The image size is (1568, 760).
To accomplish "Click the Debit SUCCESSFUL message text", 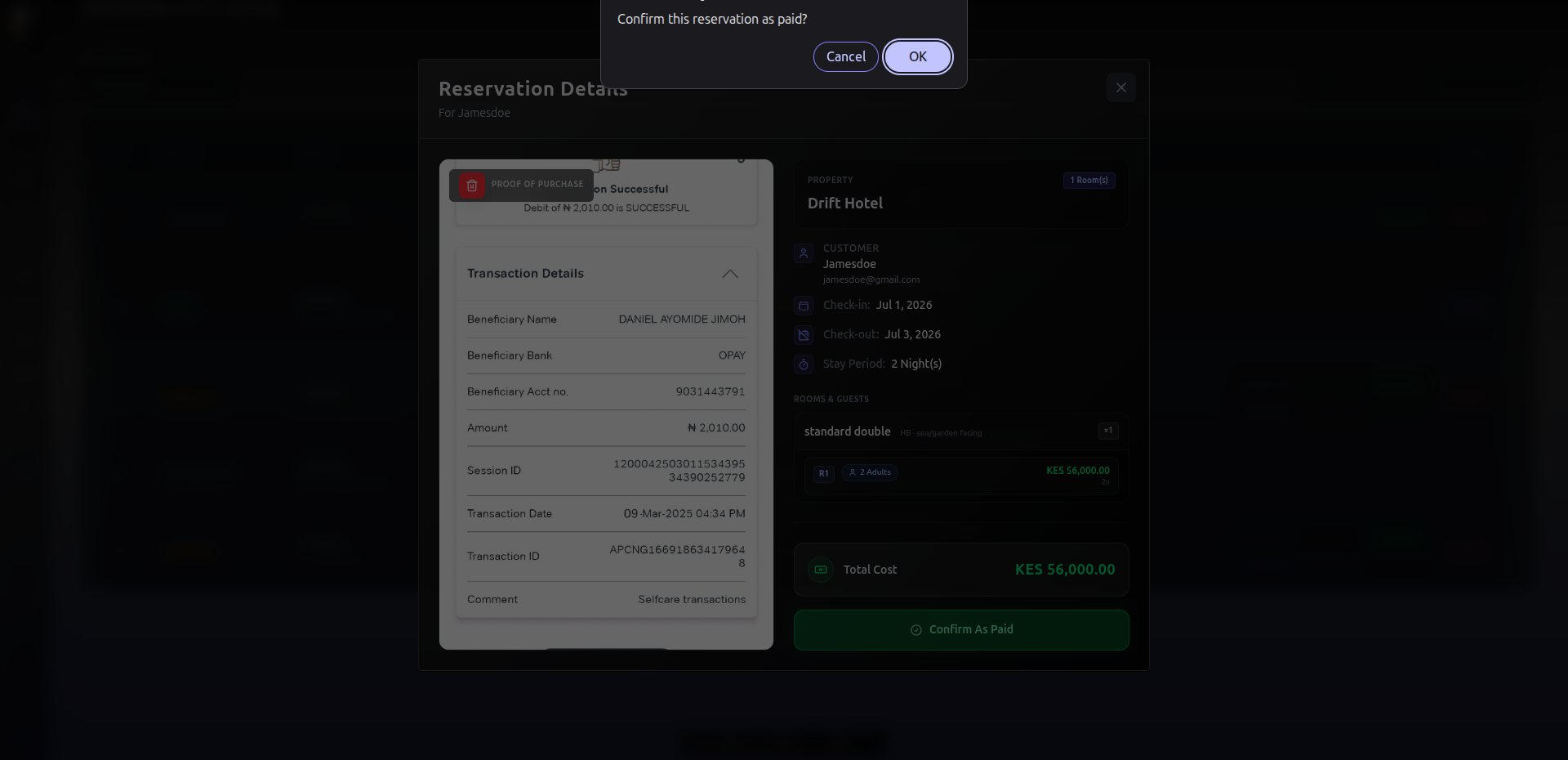I will point(607,208).
